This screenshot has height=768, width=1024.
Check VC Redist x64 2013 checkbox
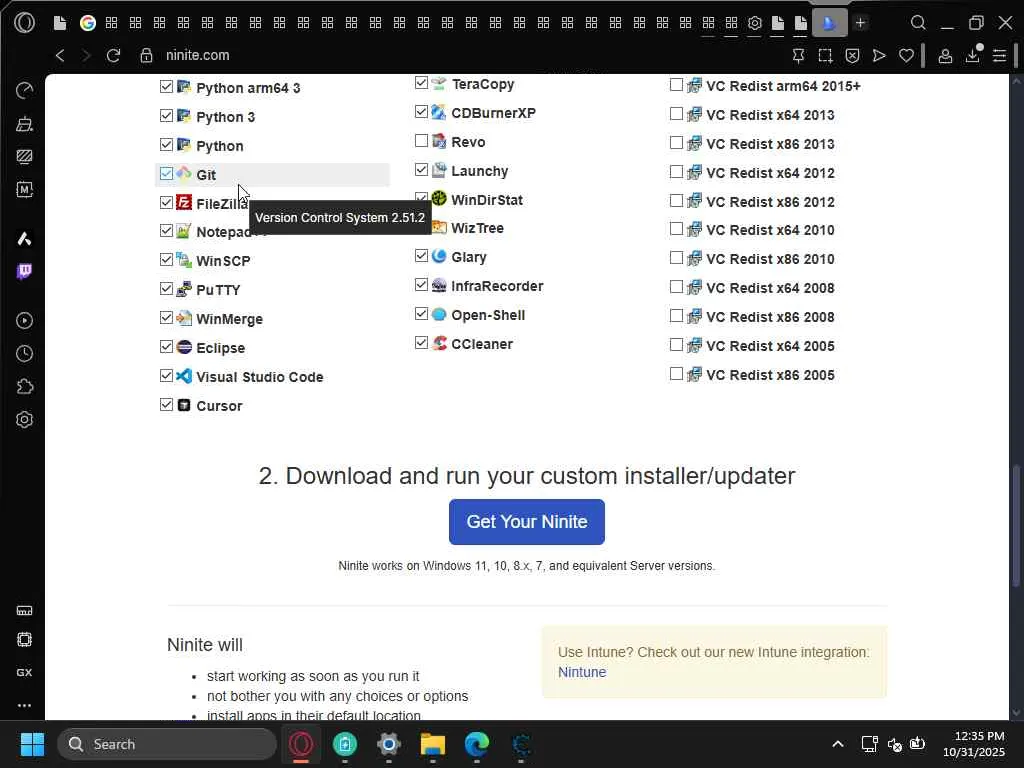pos(677,114)
